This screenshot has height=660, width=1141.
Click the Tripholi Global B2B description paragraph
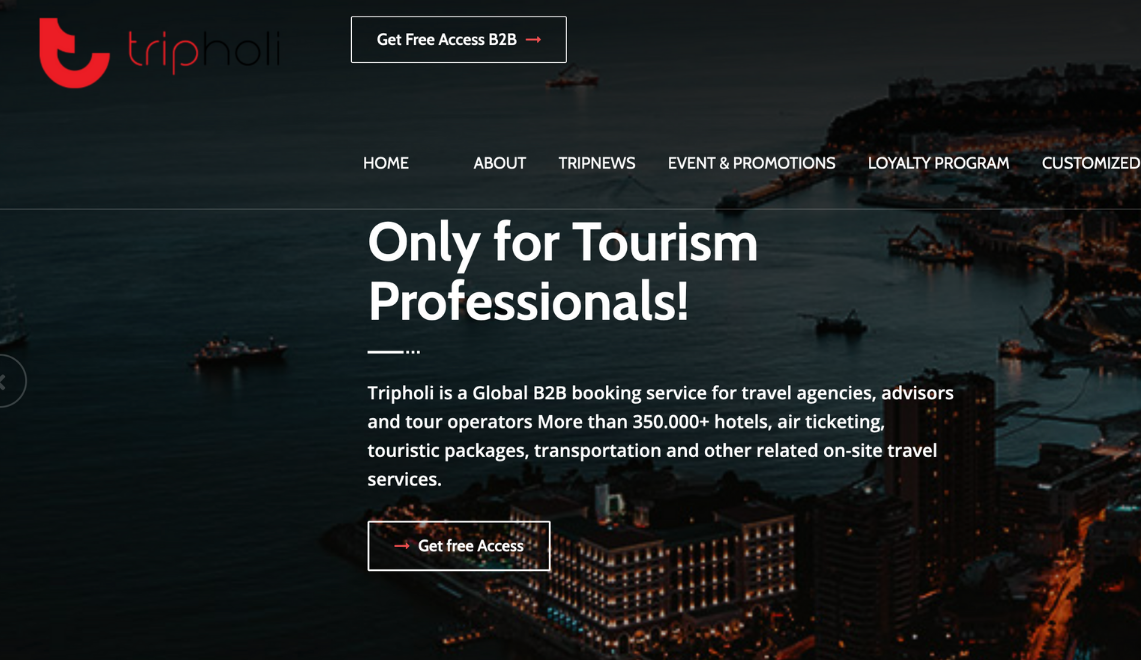click(660, 436)
